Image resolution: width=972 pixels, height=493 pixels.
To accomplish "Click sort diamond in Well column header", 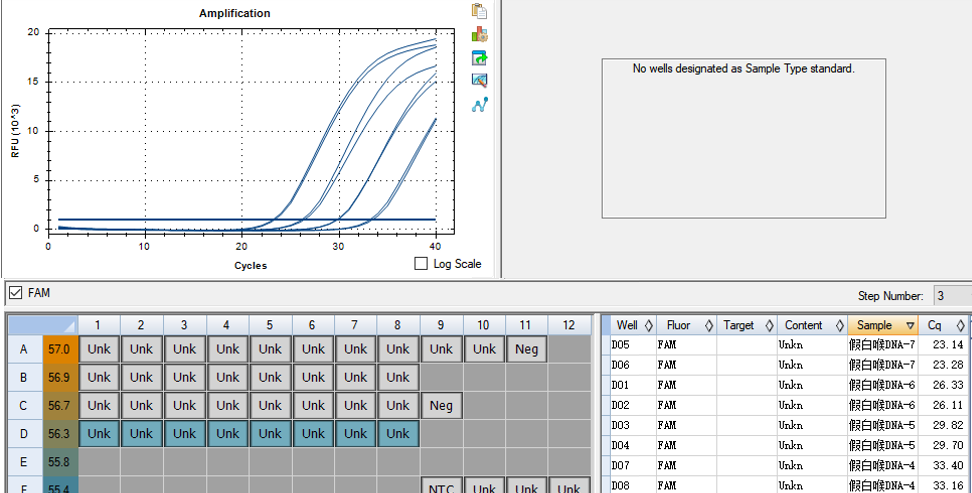I will click(x=649, y=326).
